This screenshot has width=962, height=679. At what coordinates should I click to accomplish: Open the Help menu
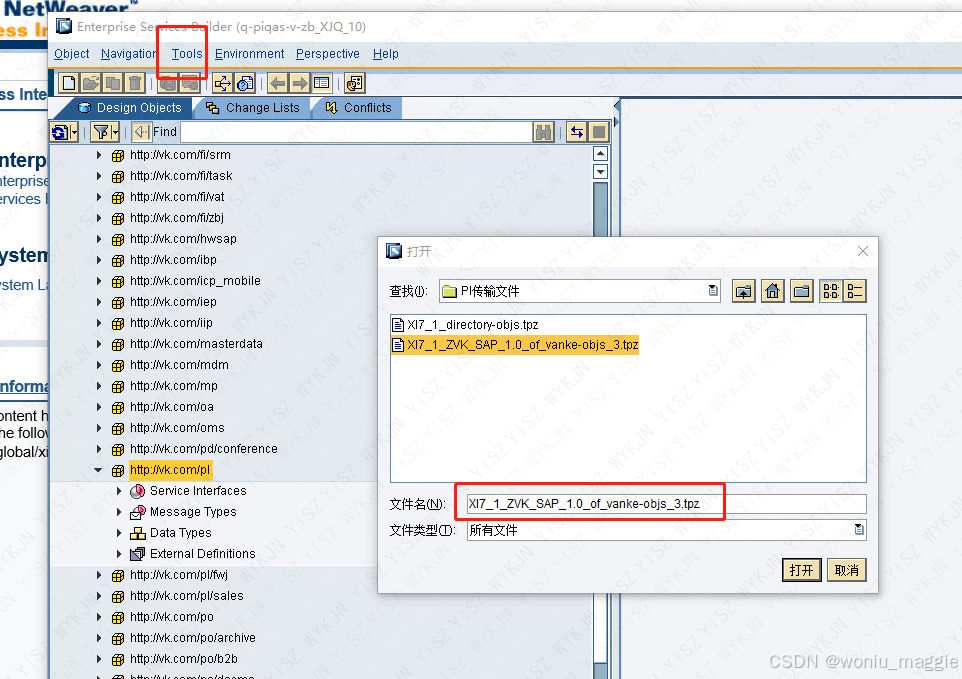tap(385, 54)
